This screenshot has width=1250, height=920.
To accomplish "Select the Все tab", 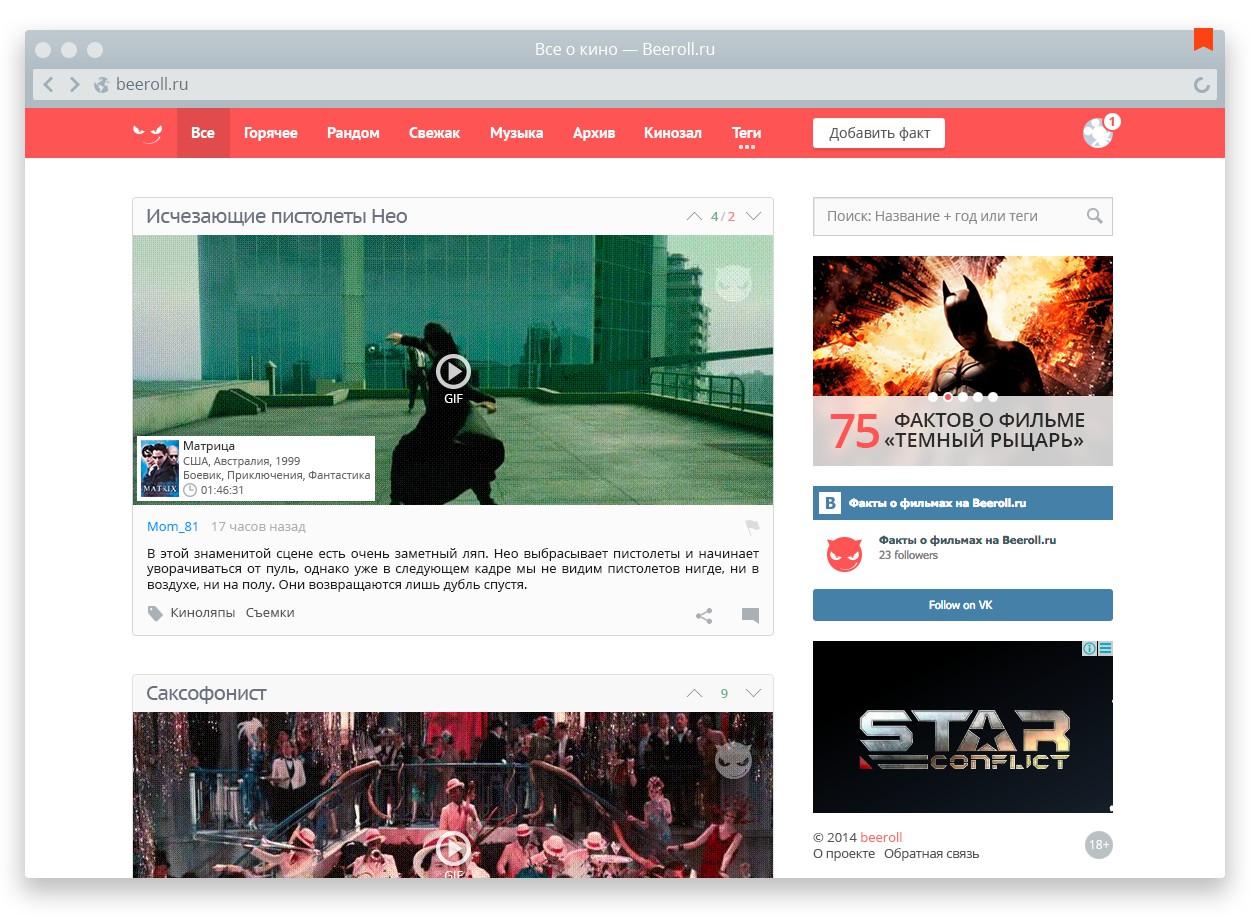I will pos(203,133).
